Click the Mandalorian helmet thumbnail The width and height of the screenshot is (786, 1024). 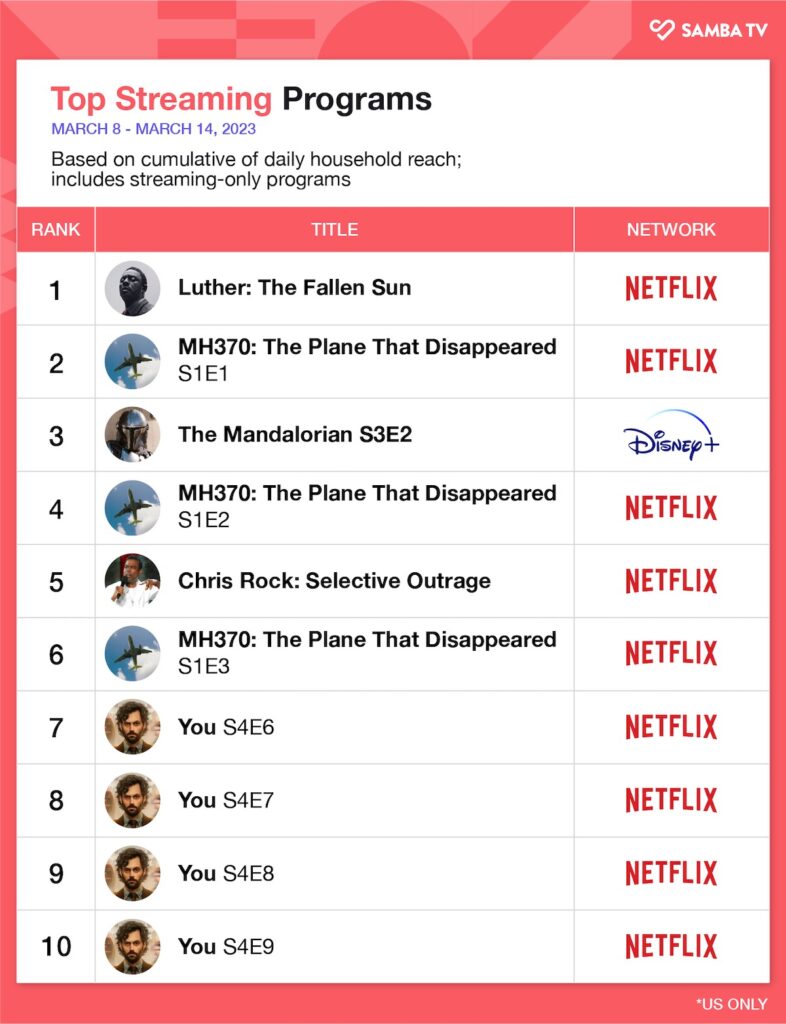click(132, 435)
